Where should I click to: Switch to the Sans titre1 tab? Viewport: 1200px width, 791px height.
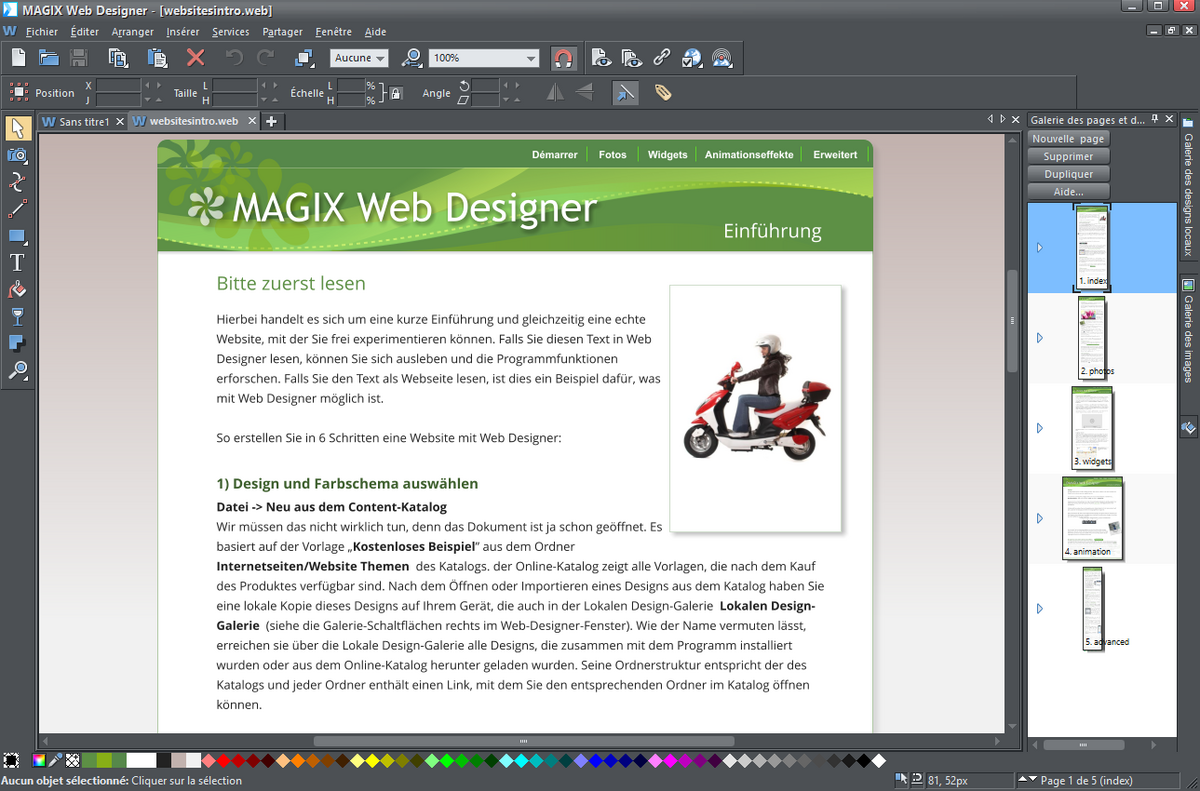[83, 121]
